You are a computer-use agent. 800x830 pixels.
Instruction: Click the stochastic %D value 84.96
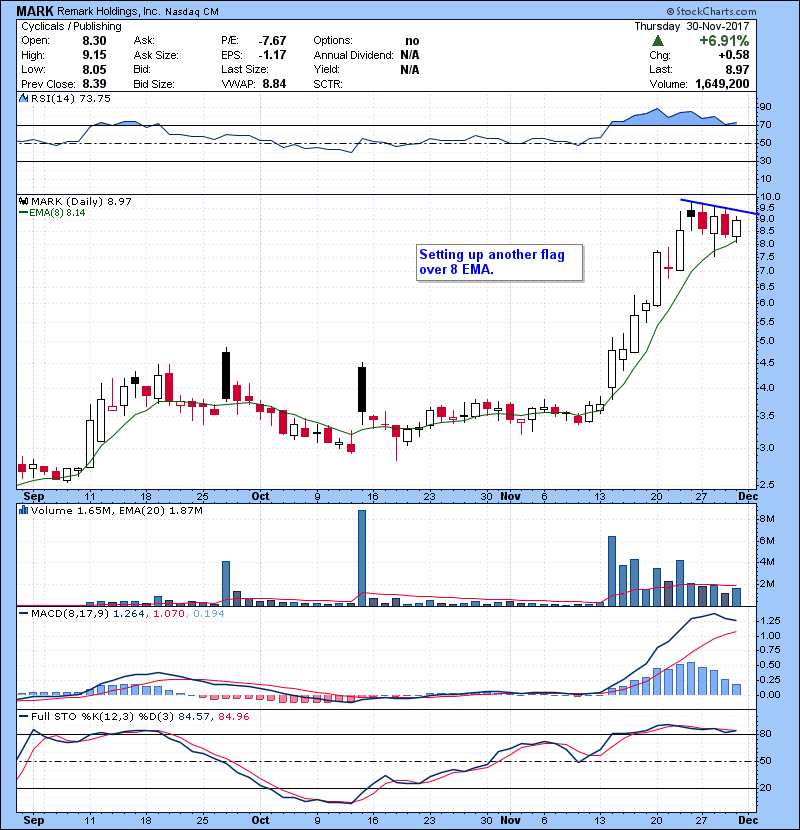(233, 716)
